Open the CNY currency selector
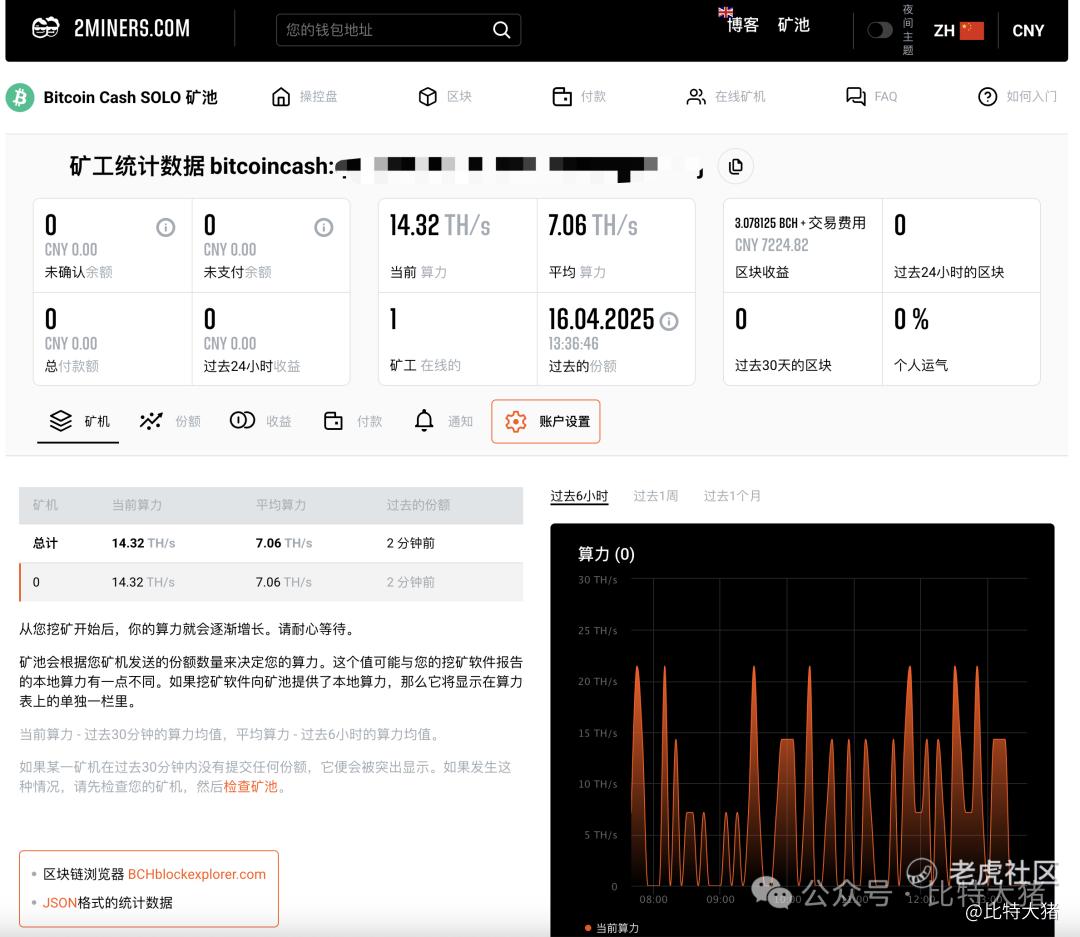 (x=1028, y=30)
